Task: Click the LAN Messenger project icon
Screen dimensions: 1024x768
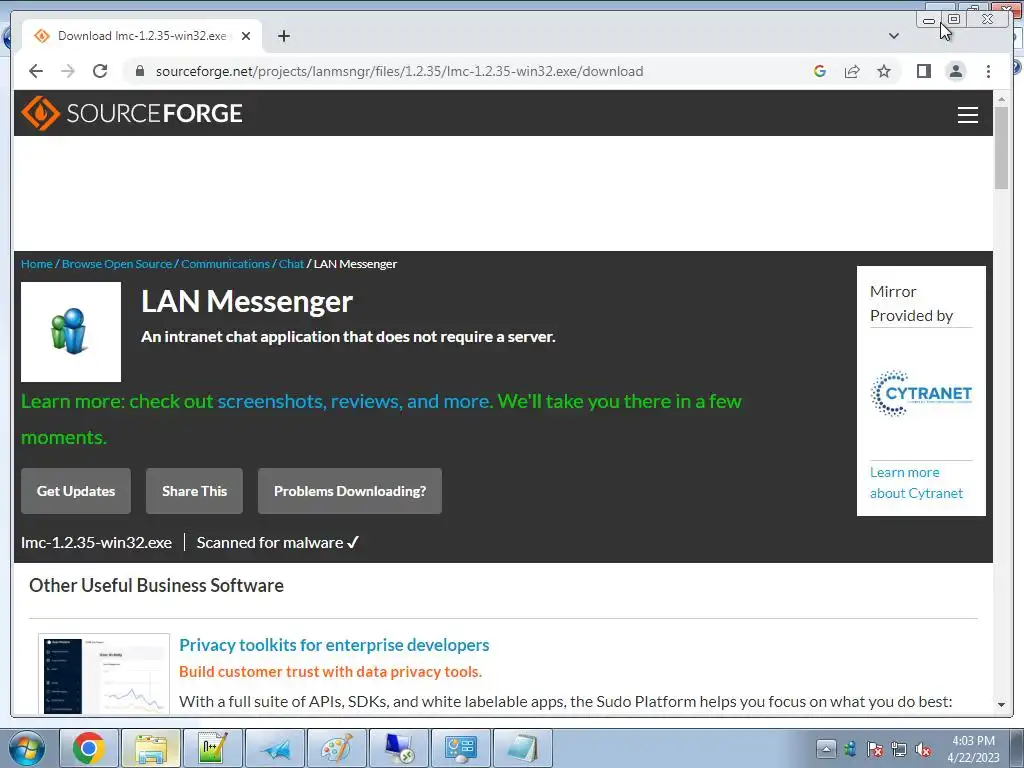Action: click(x=71, y=332)
